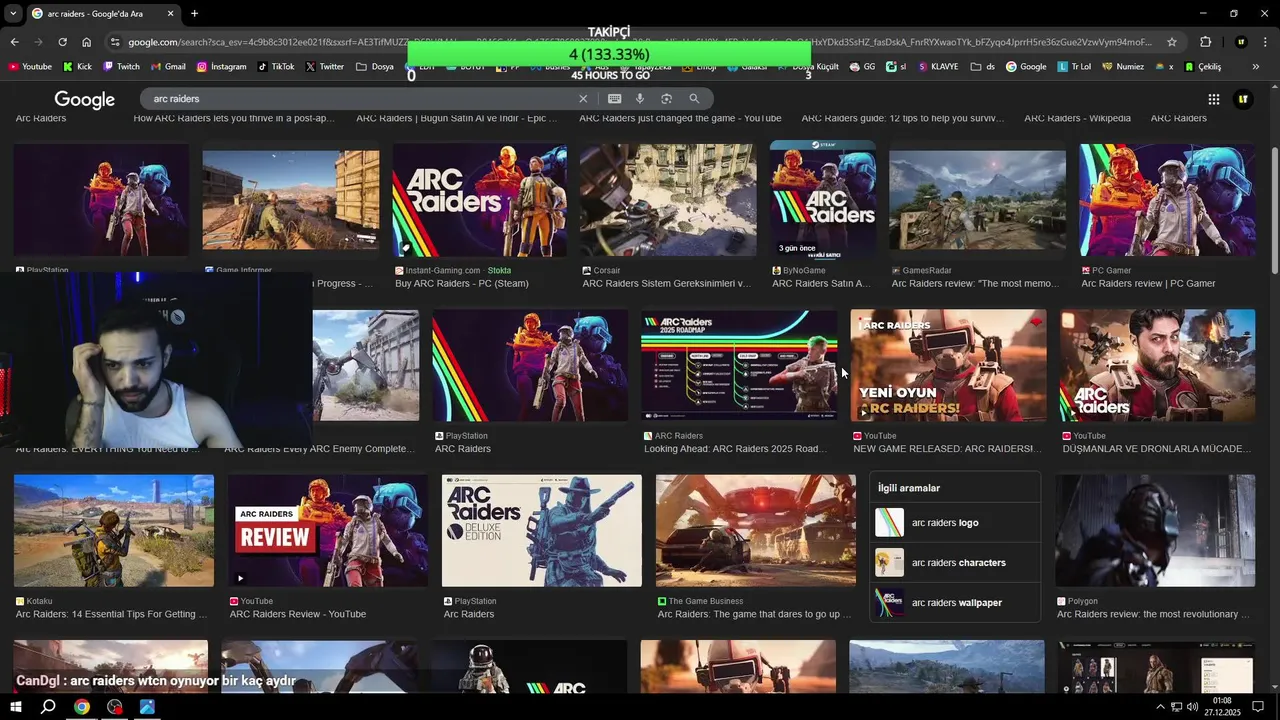
Task: Click 'Looking Ahead: ARC Raiders 2025 Road...' caption
Action: 735,449
